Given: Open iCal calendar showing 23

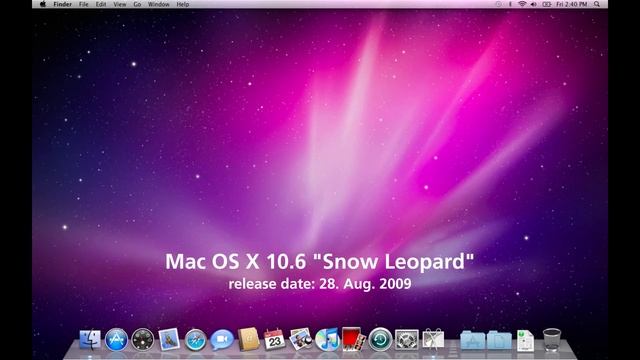Looking at the screenshot, I should 274,339.
